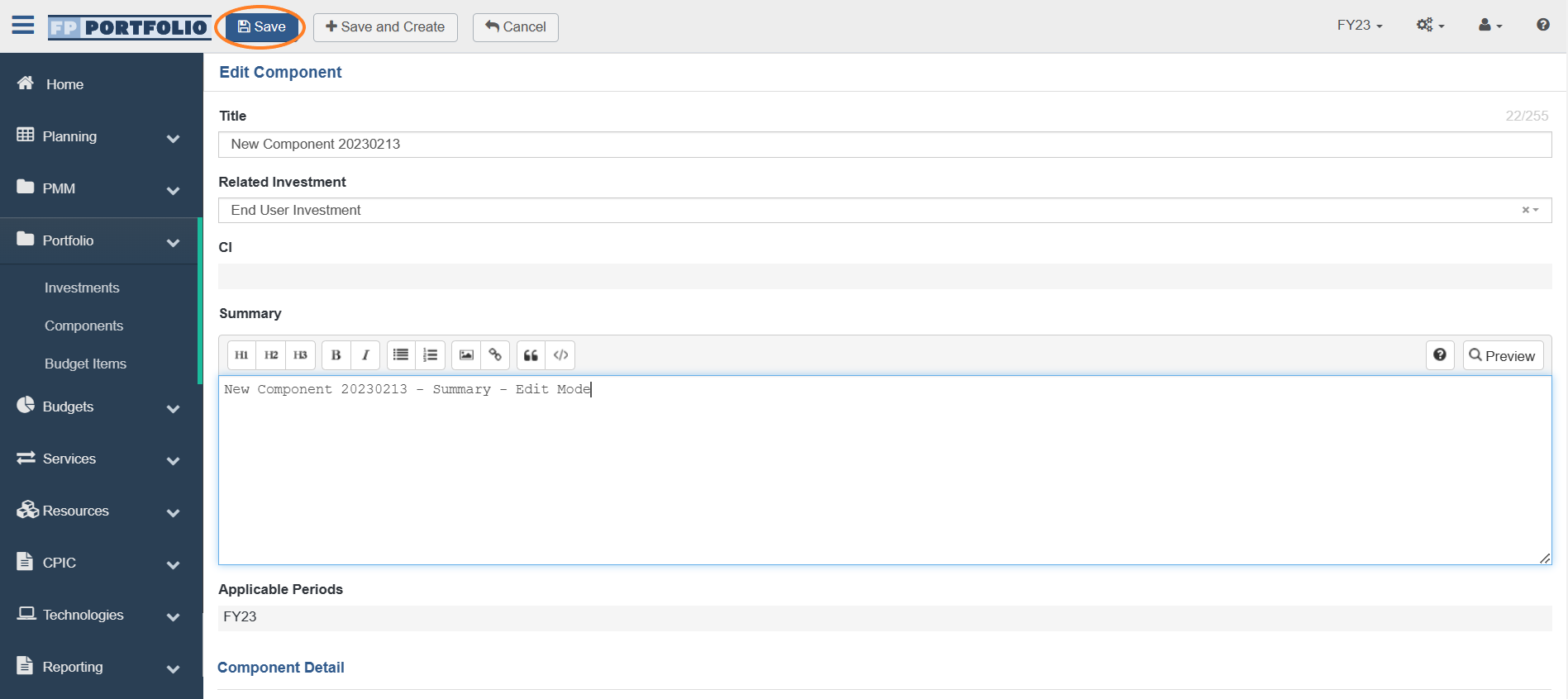Click the Budgets pie chart icon
Viewport: 1568px width, 699px height.
coord(26,405)
